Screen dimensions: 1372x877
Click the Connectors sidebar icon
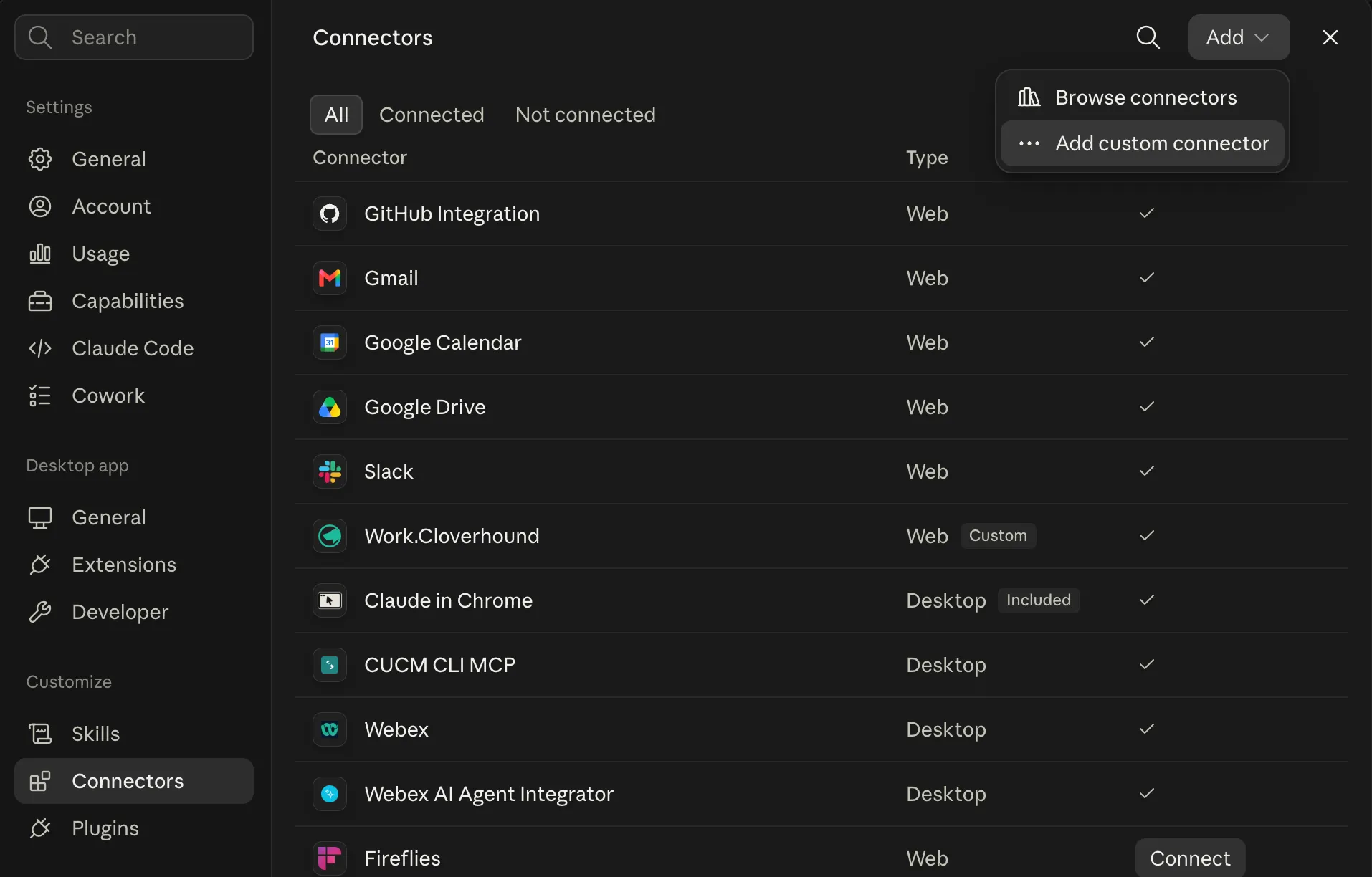click(40, 781)
